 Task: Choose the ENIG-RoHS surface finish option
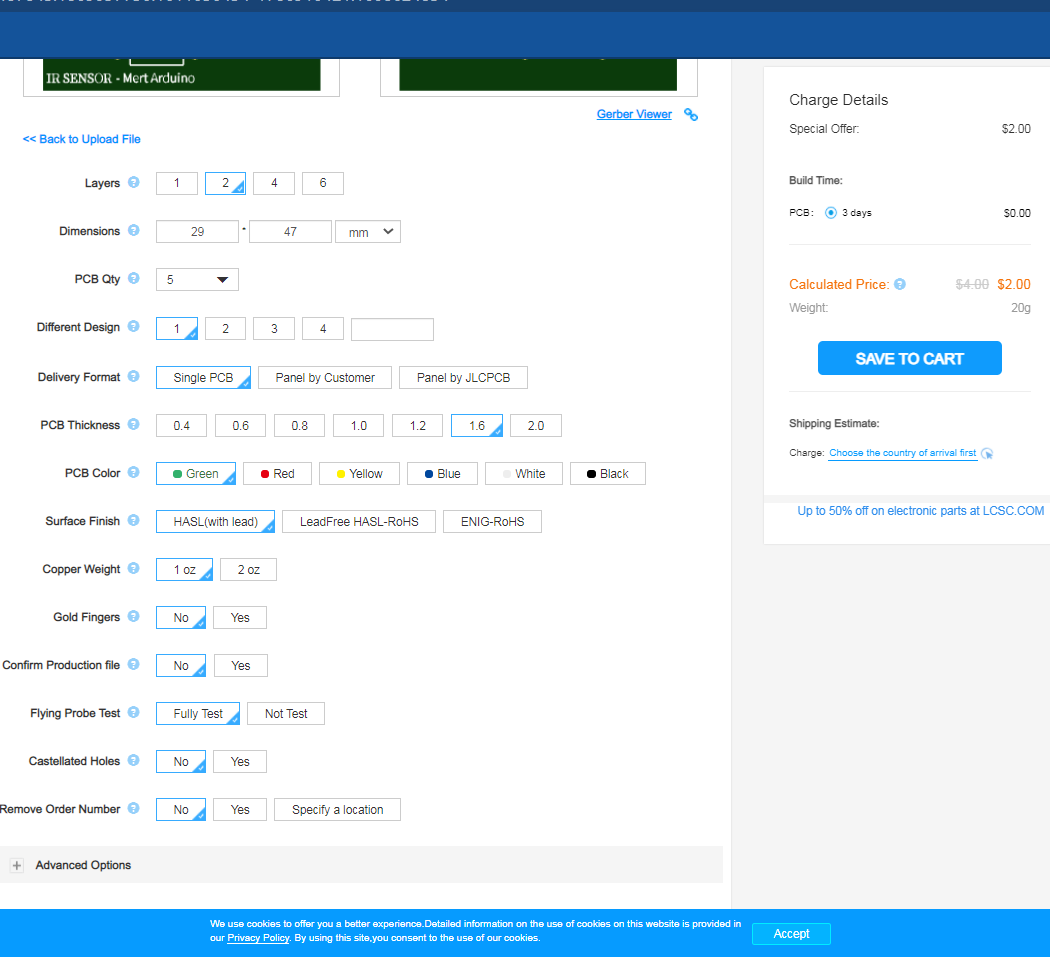coord(492,522)
